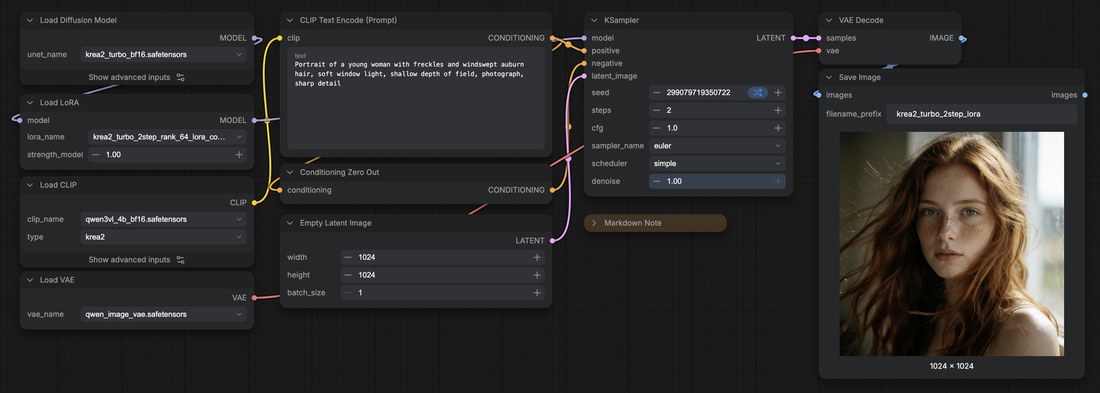Click the clip input port on CLIP Text Encode
Viewport: 1100px width, 393px height.
pyautogui.click(x=280, y=38)
